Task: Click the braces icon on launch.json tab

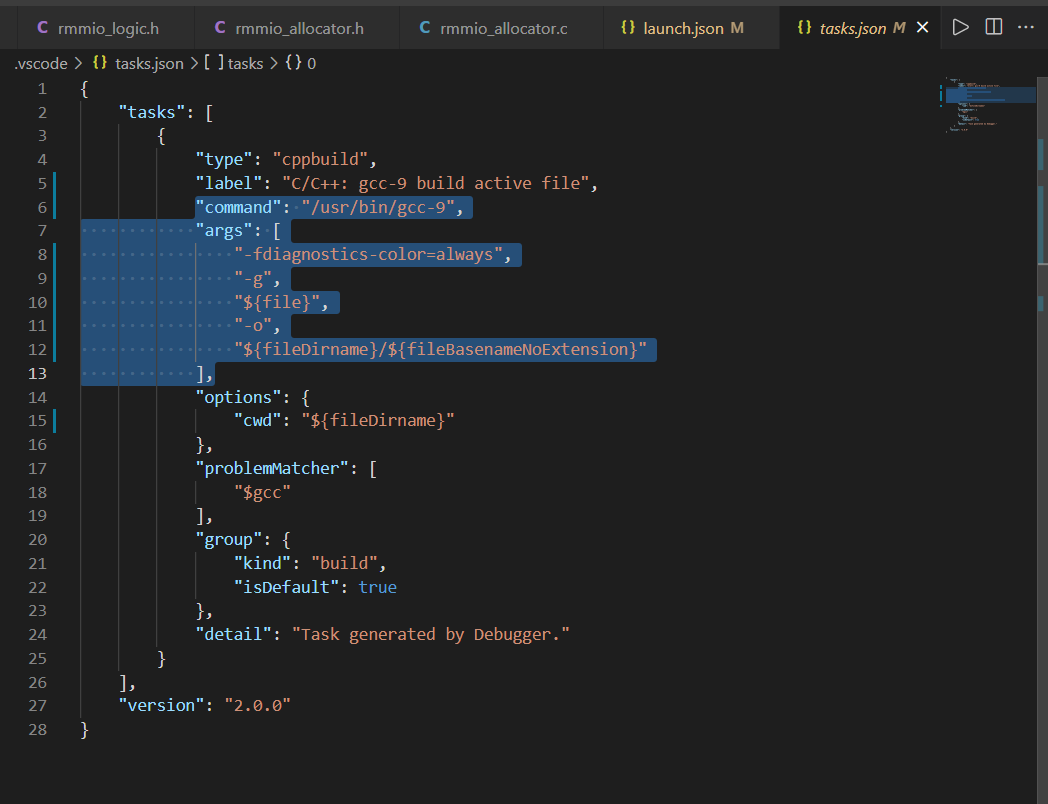Action: [628, 28]
